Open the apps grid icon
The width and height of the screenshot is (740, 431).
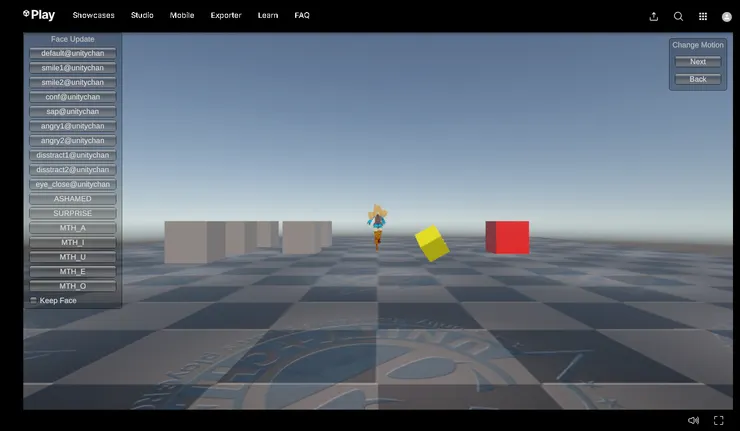(x=703, y=17)
